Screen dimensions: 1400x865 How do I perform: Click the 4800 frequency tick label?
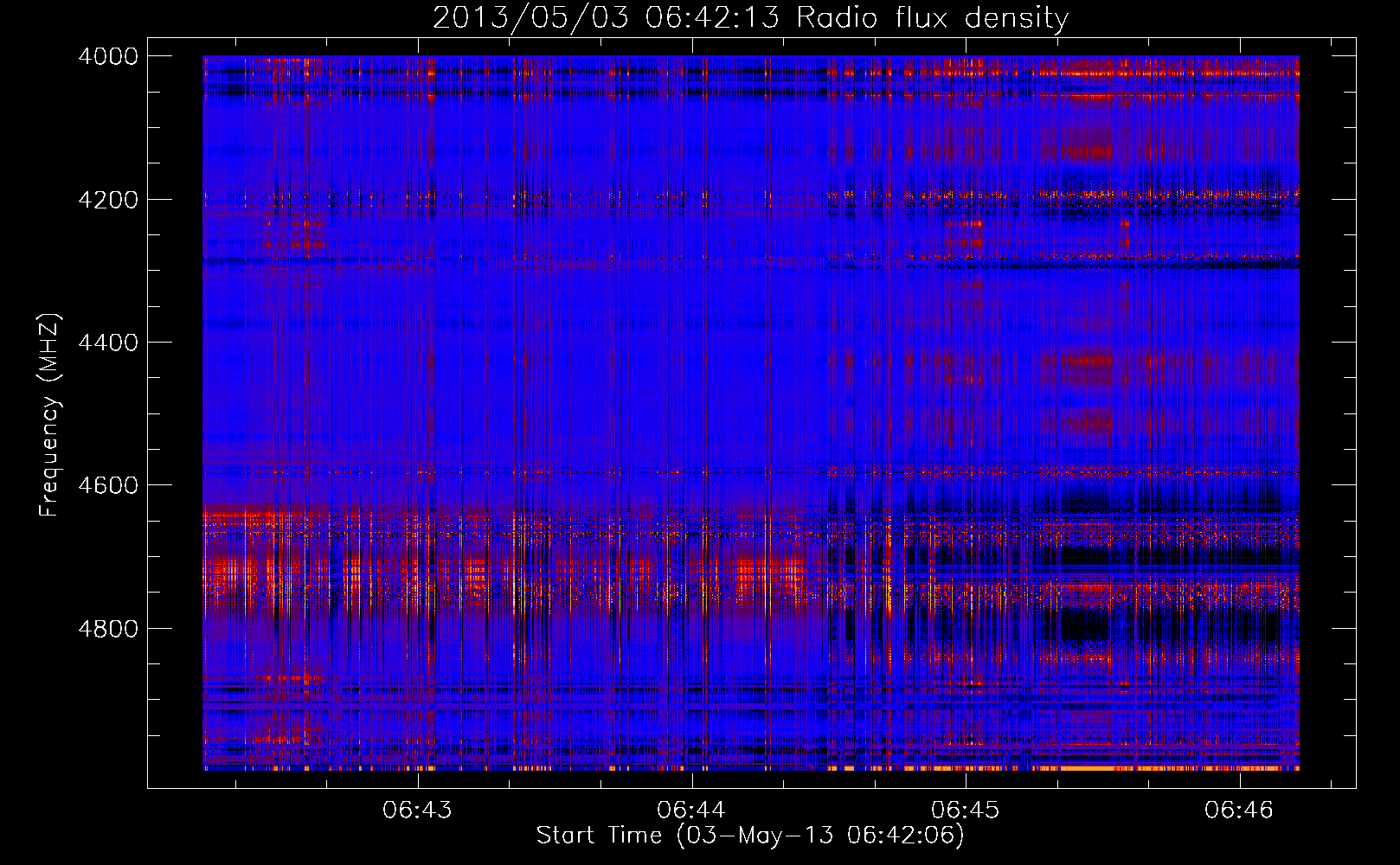pos(108,629)
